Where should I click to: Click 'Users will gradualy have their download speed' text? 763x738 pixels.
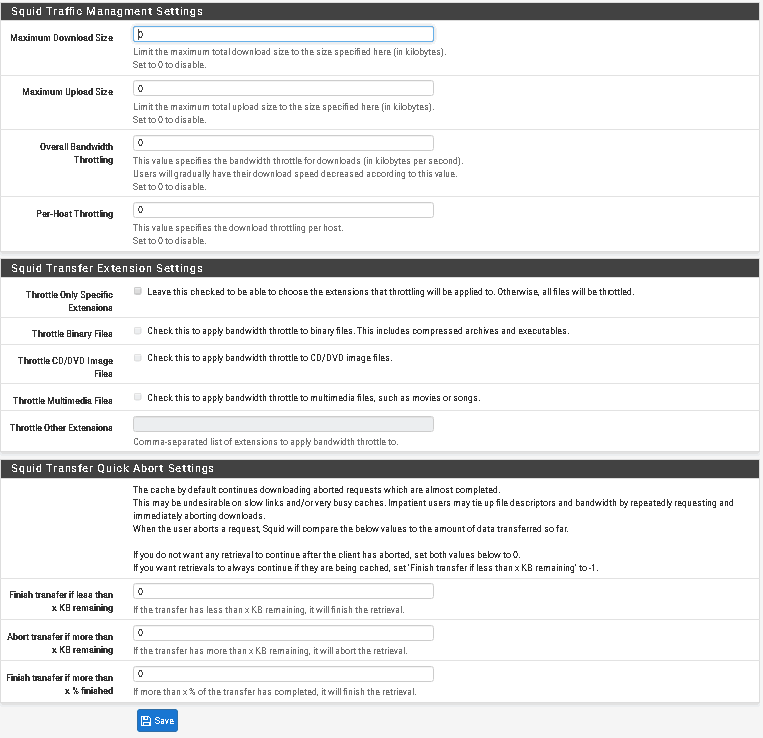click(x=295, y=174)
